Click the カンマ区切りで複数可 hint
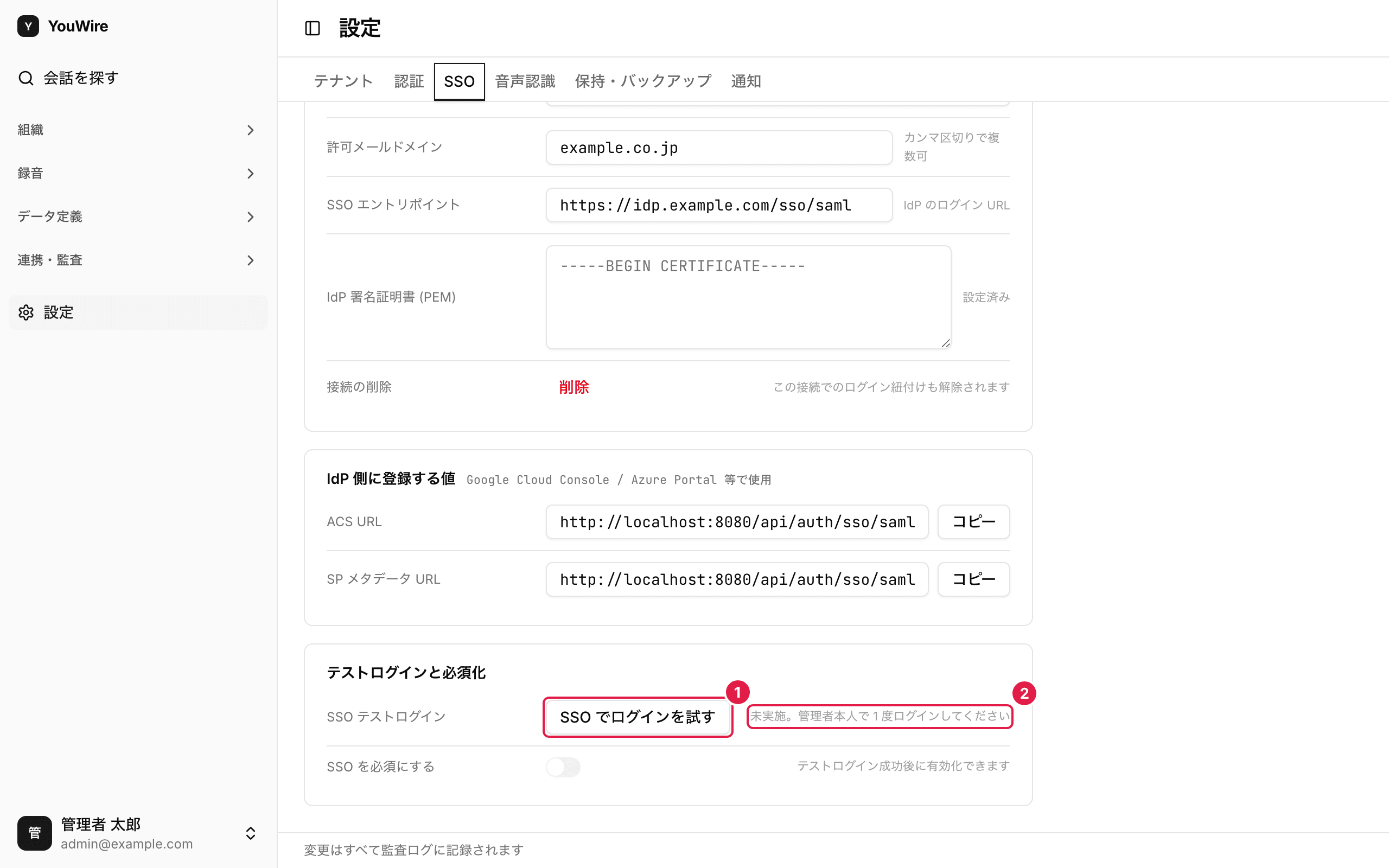 tap(952, 147)
